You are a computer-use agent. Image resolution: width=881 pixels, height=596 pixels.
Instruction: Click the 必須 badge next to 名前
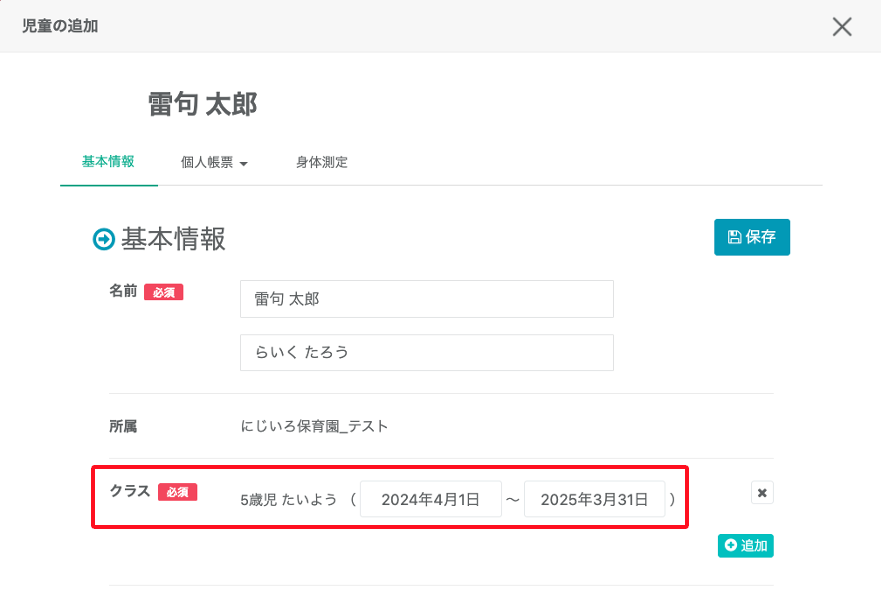click(164, 293)
